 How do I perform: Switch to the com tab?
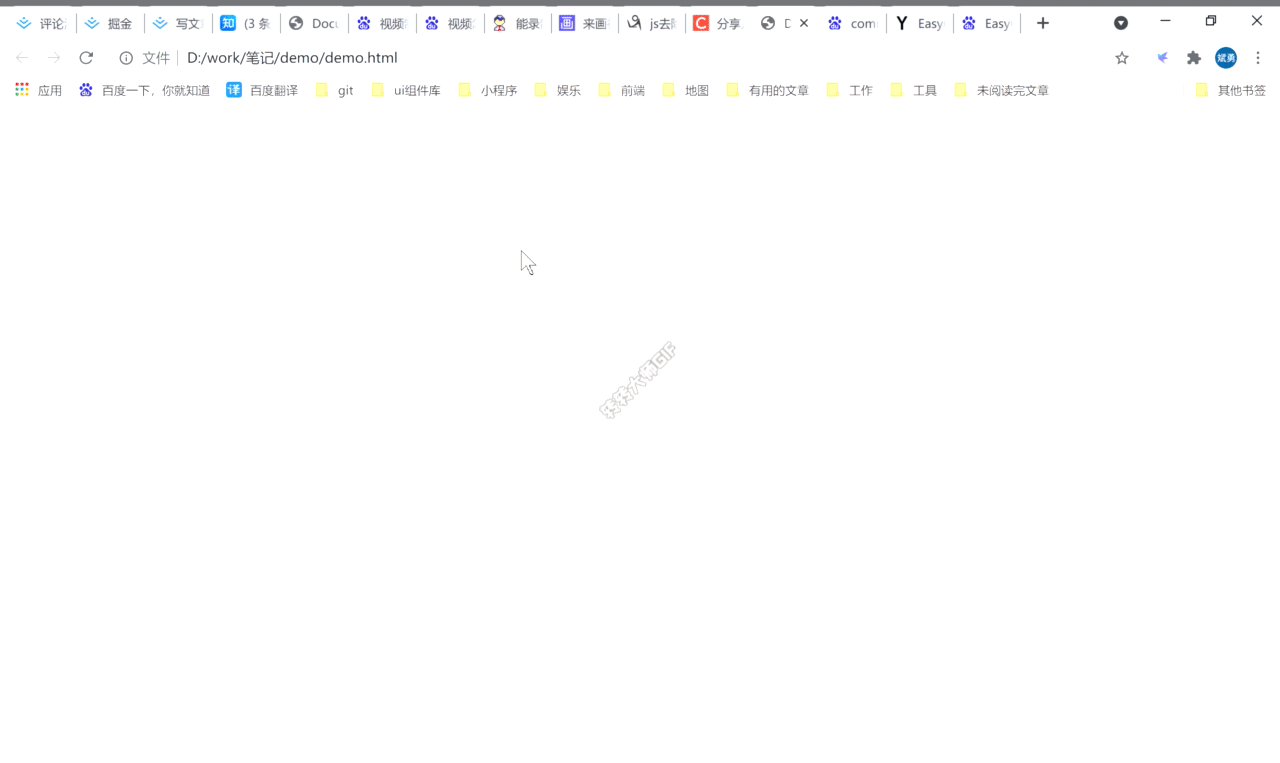(x=852, y=23)
